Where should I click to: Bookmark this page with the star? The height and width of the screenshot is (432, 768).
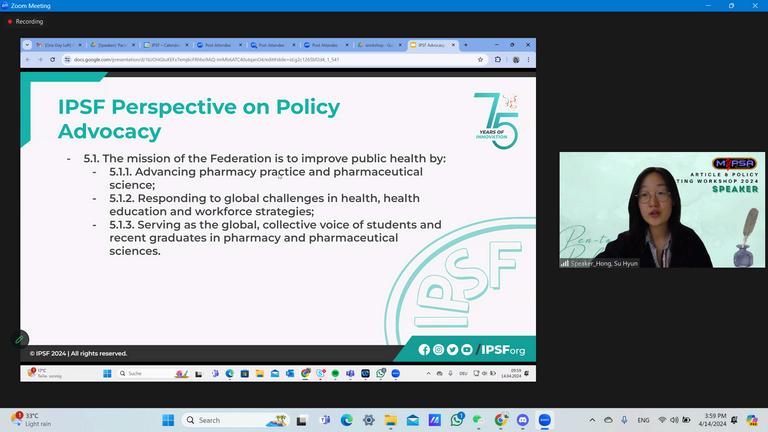tap(480, 60)
